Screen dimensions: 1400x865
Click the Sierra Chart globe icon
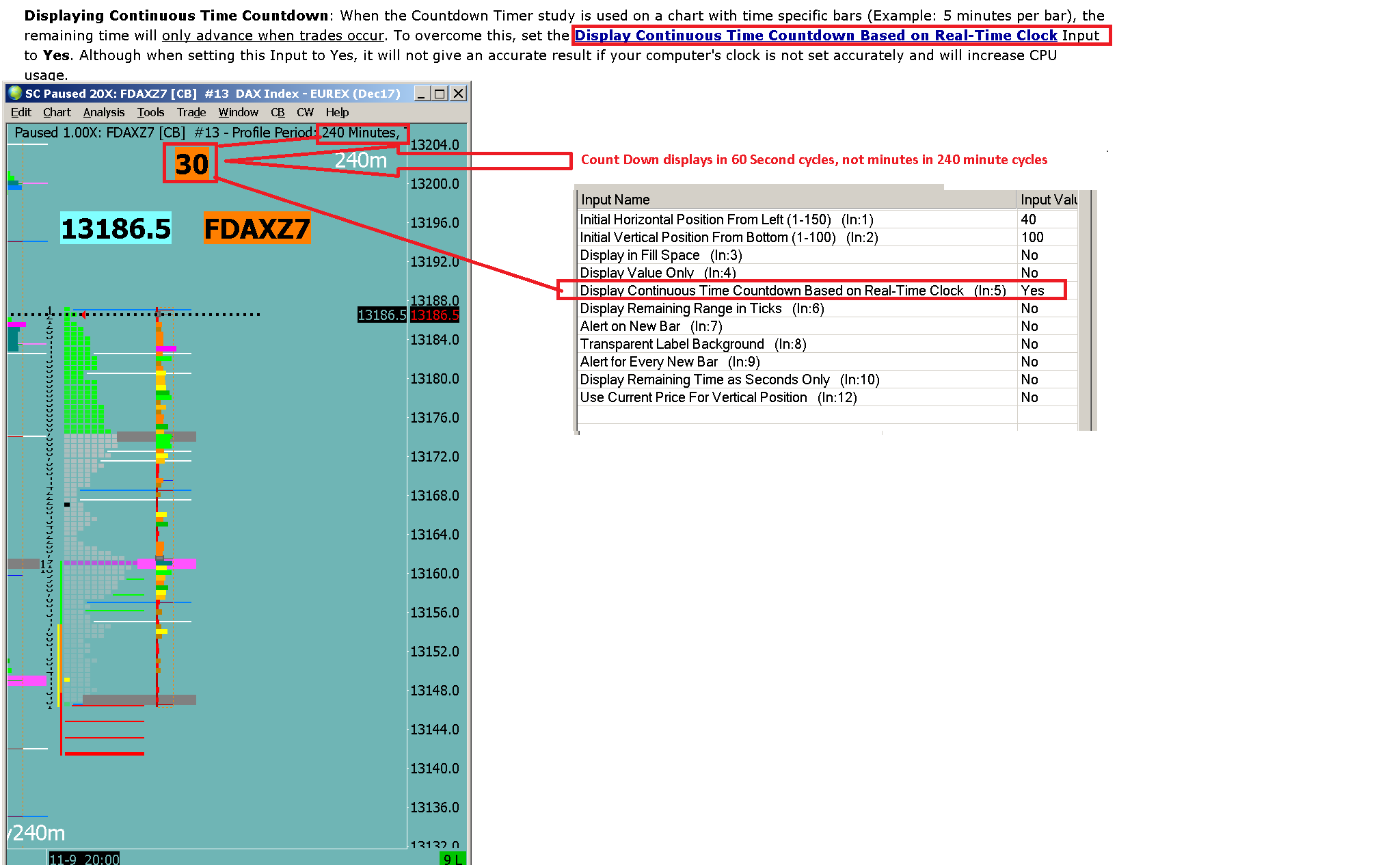pos(15,94)
